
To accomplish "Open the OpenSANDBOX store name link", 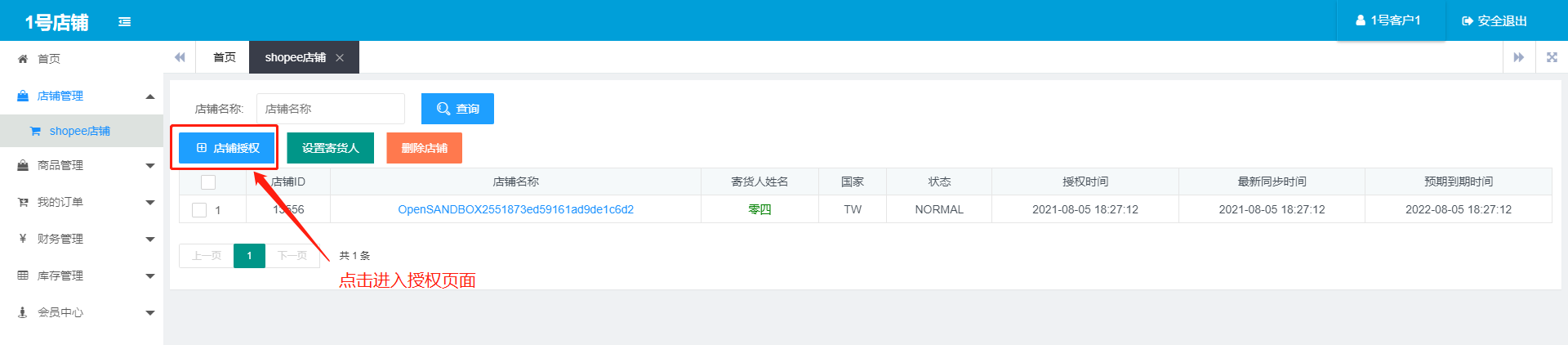I will (x=515, y=210).
